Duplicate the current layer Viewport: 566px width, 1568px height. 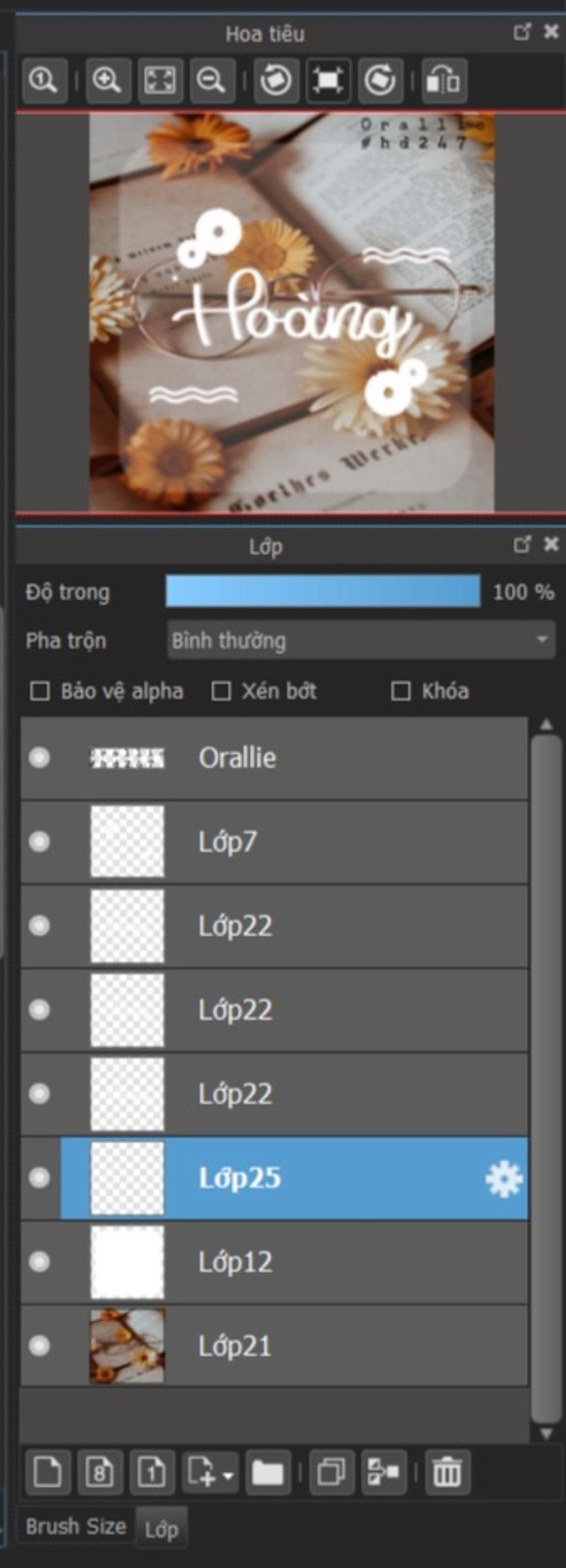pyautogui.click(x=331, y=1473)
